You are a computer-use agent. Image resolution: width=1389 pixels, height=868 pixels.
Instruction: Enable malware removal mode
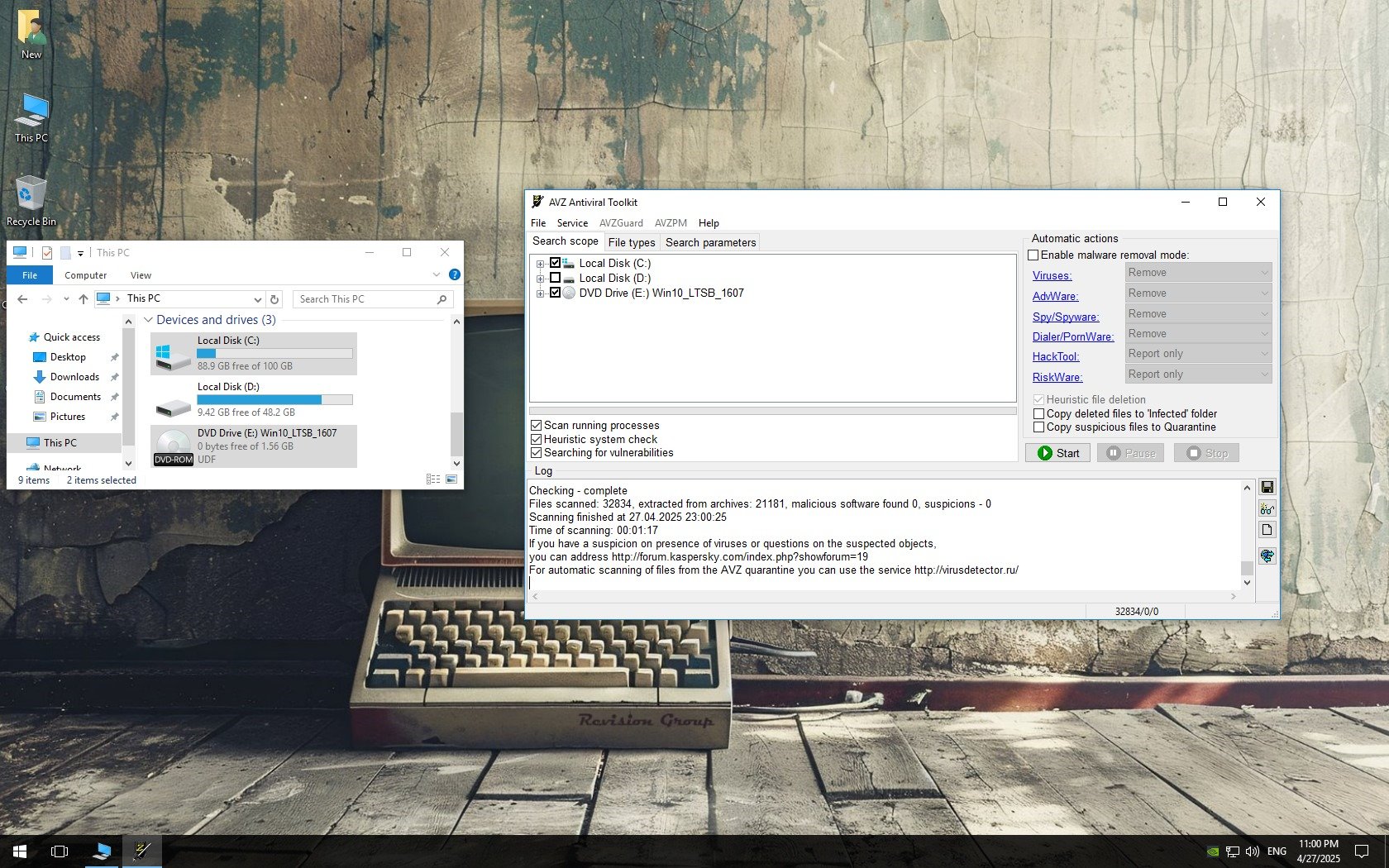[x=1033, y=255]
